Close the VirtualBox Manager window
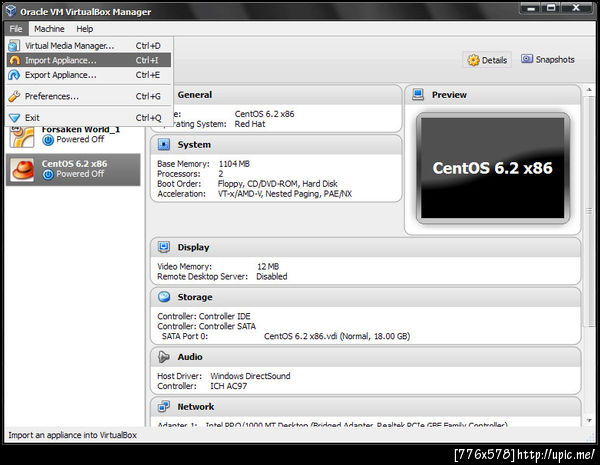600x465 pixels. pos(576,8)
